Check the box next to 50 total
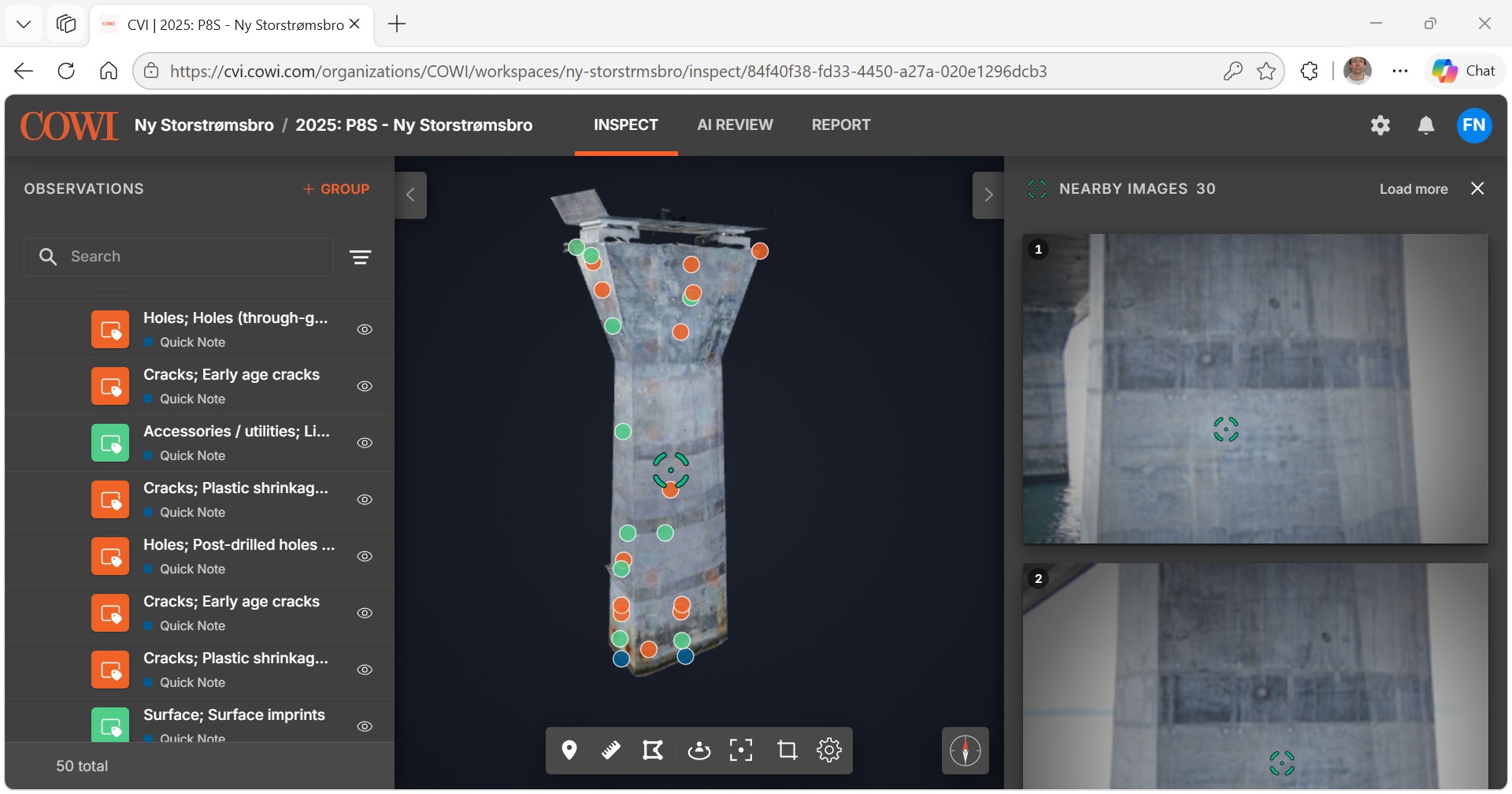 [x=36, y=766]
